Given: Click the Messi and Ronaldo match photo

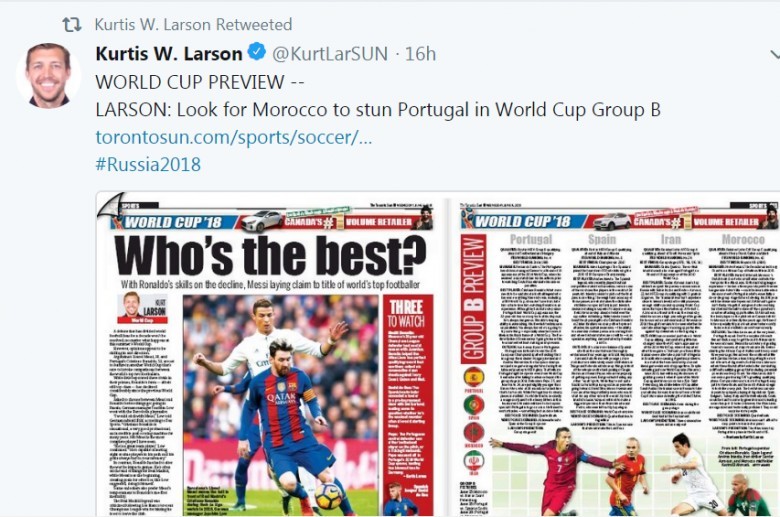Looking at the screenshot, I should tap(281, 405).
